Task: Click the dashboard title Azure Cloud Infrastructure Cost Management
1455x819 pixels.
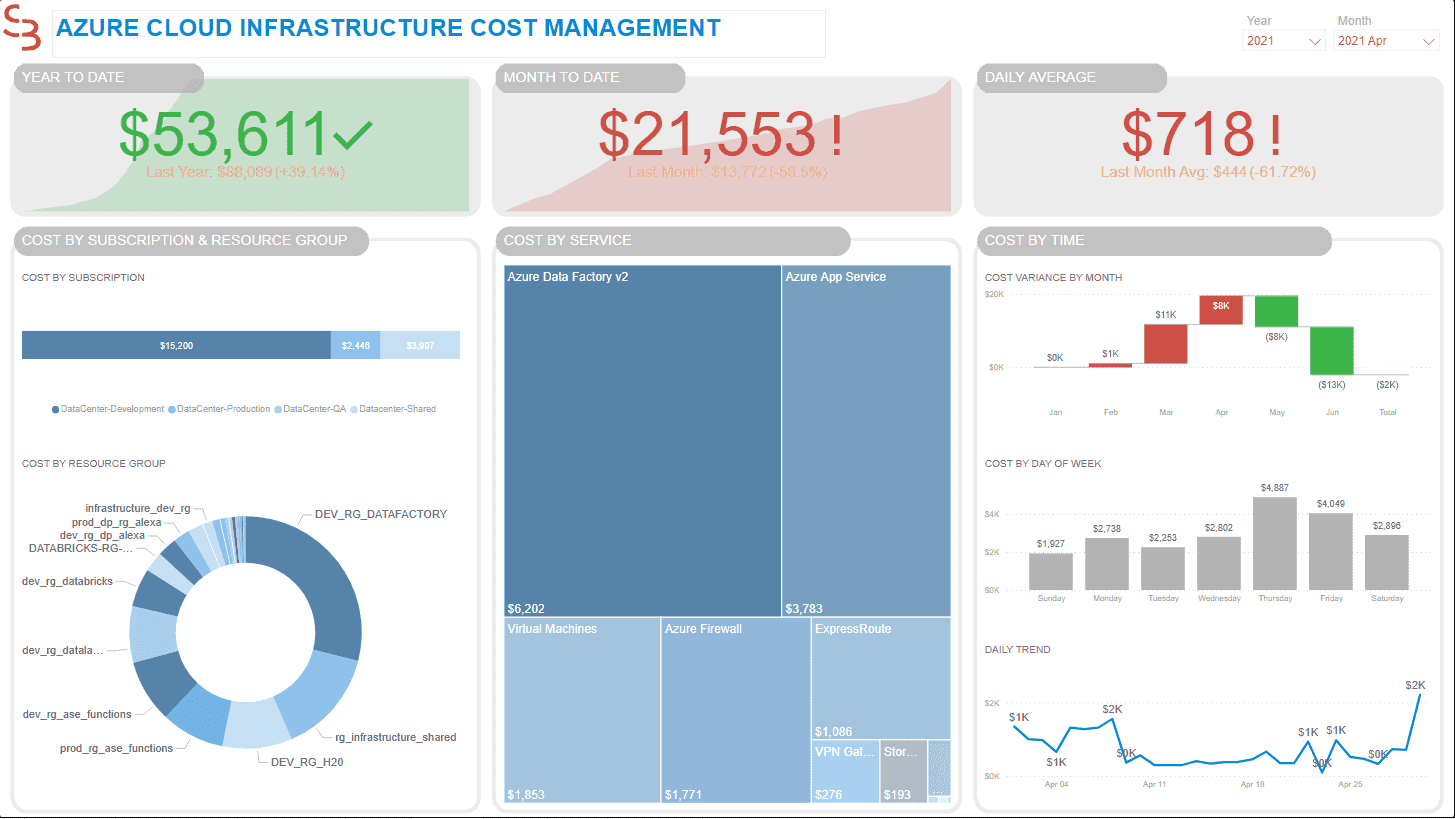Action: tap(388, 28)
